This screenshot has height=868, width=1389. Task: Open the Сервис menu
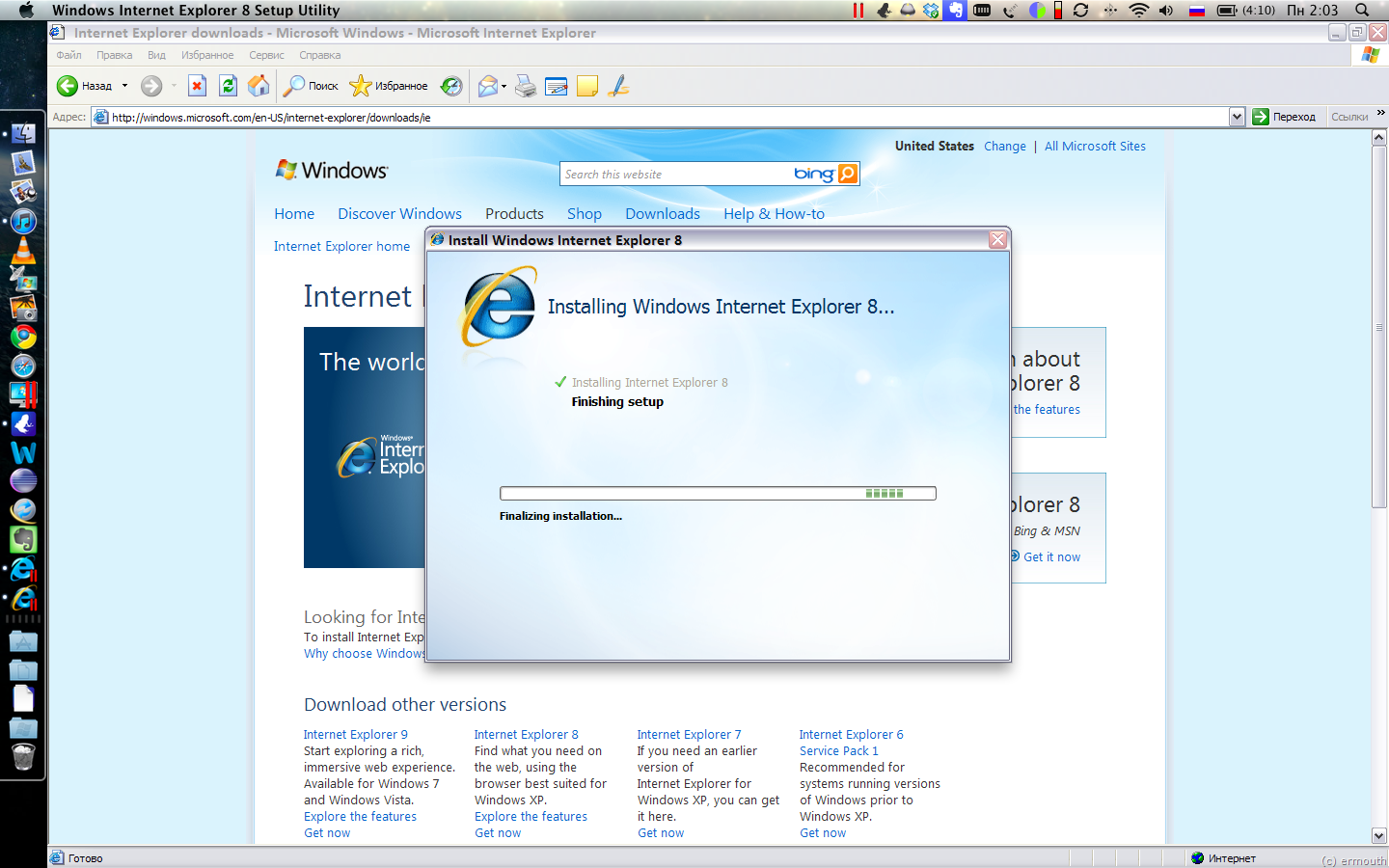coord(266,55)
